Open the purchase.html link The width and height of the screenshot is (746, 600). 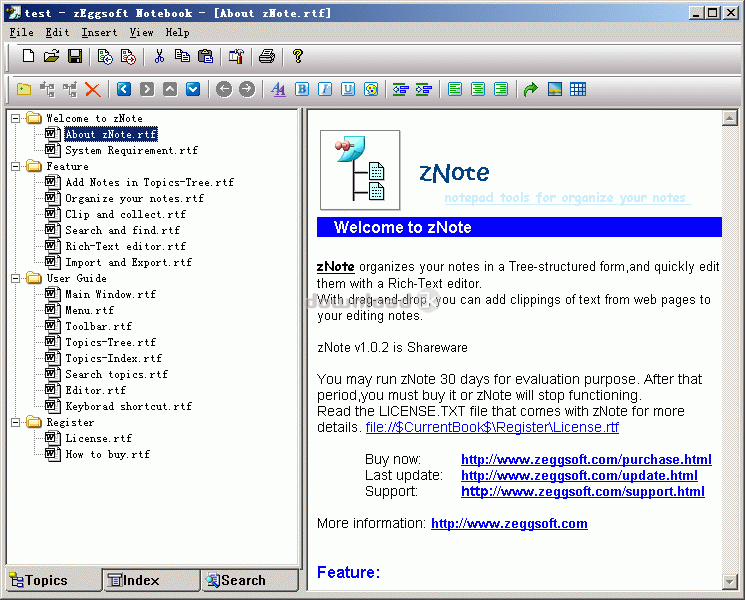[586, 460]
